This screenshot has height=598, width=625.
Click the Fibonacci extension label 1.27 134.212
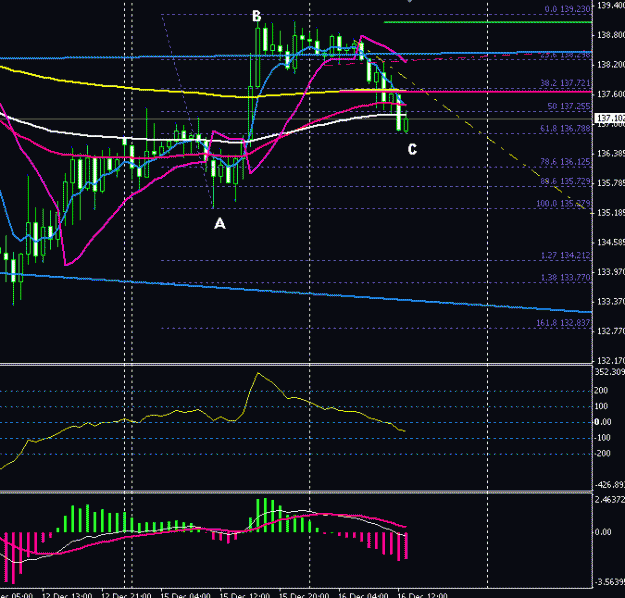coord(566,255)
